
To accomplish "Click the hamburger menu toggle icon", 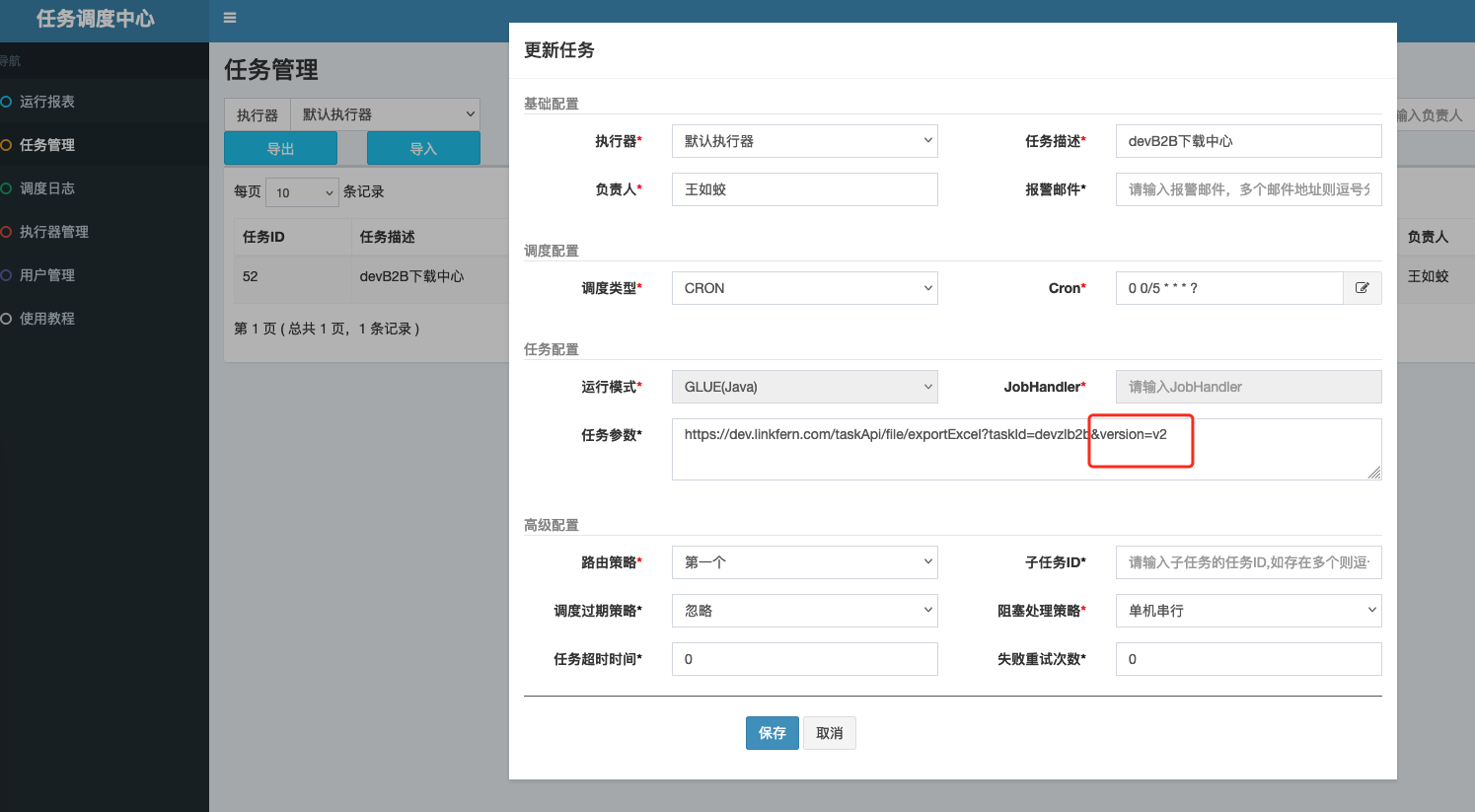I will (x=230, y=18).
